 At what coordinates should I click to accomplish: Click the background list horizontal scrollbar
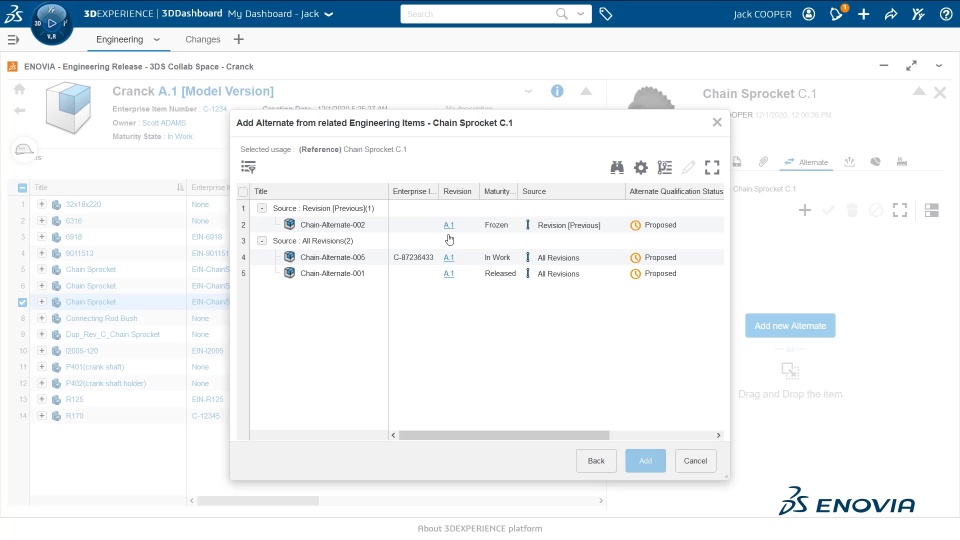258,501
